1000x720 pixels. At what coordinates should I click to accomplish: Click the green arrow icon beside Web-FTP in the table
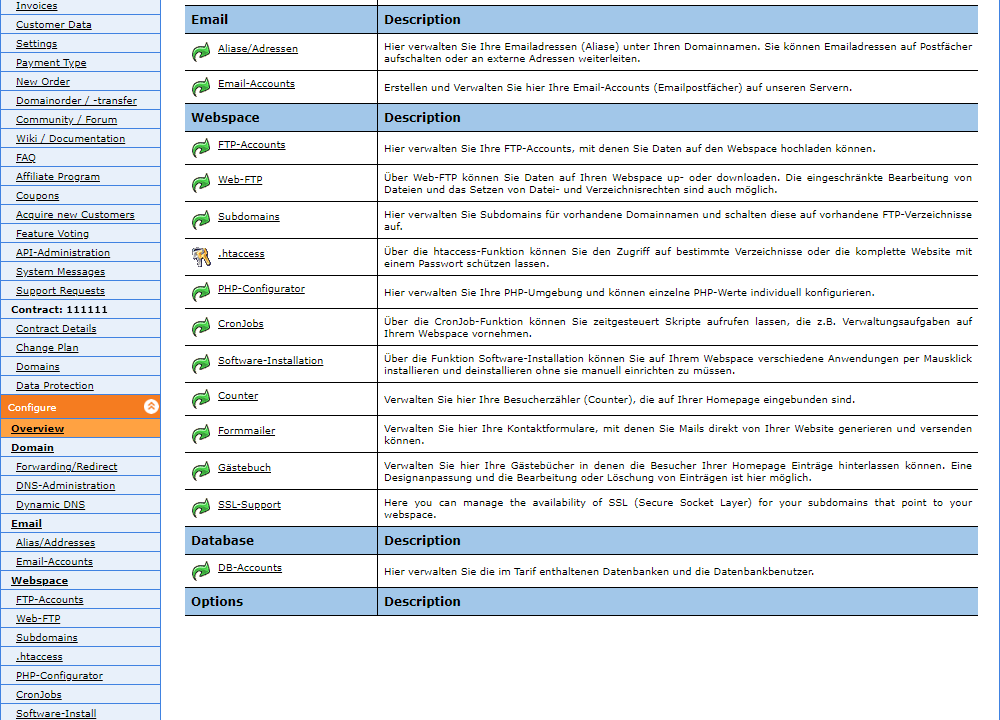[x=201, y=183]
